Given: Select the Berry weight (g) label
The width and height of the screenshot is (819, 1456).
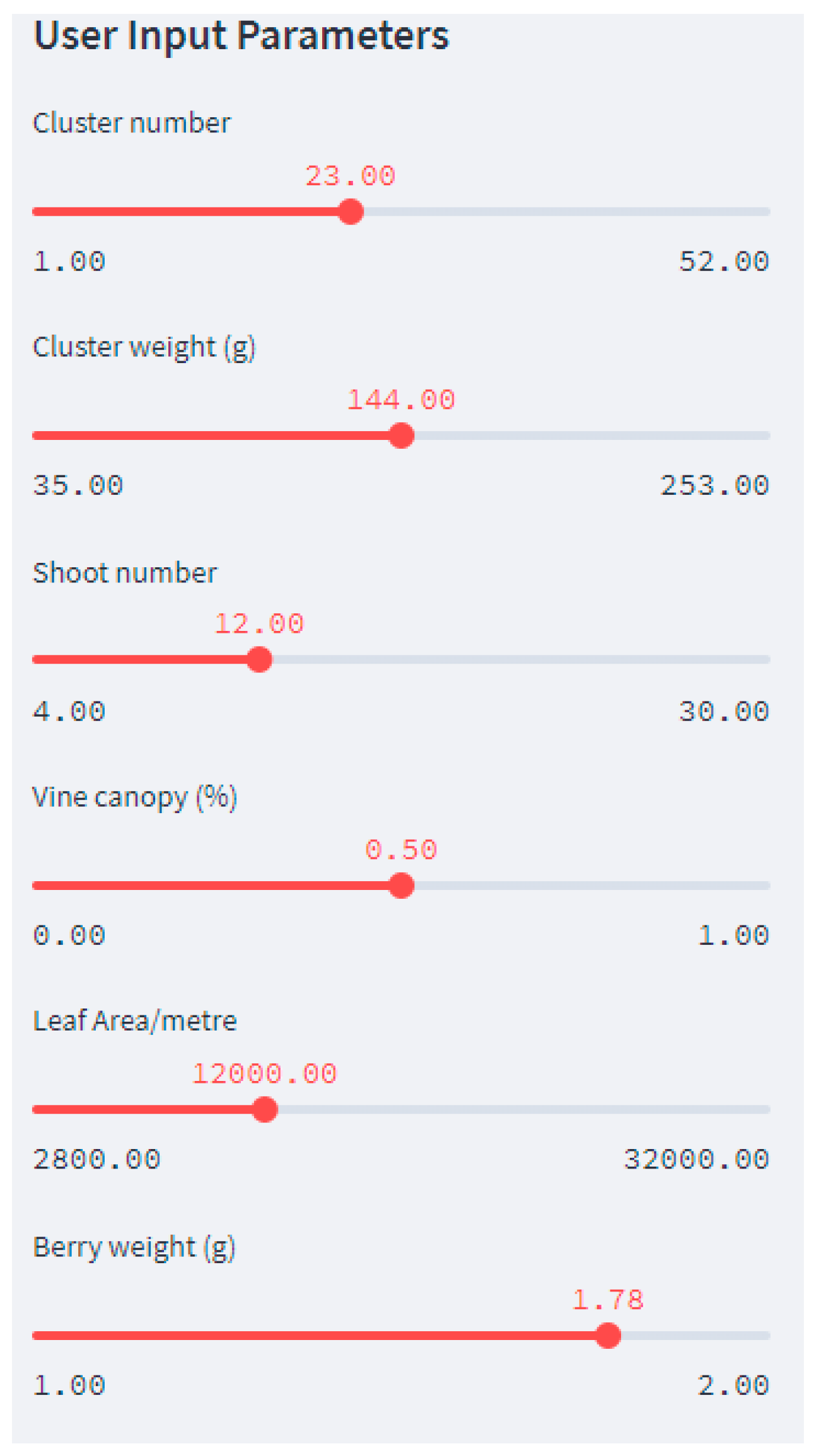Looking at the screenshot, I should (134, 1247).
